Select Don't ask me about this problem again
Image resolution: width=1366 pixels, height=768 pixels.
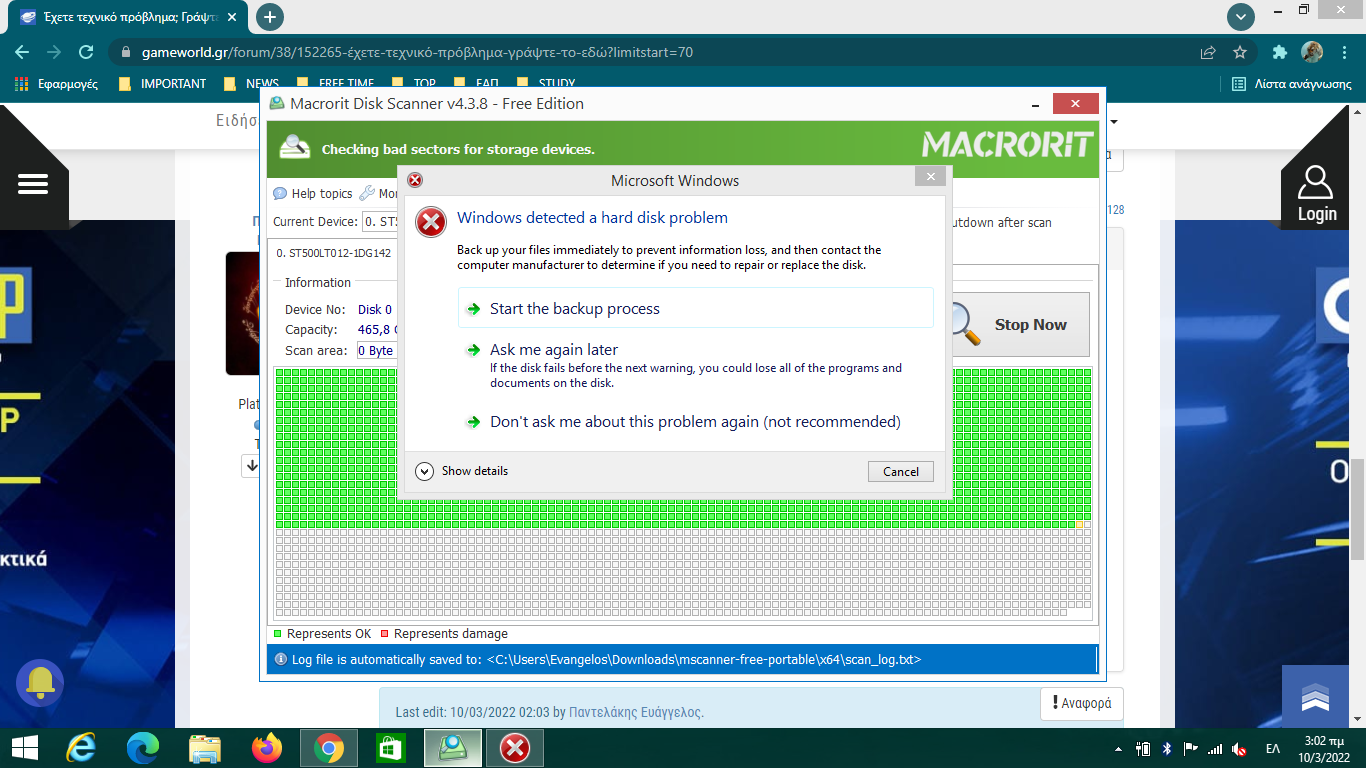[x=694, y=422]
